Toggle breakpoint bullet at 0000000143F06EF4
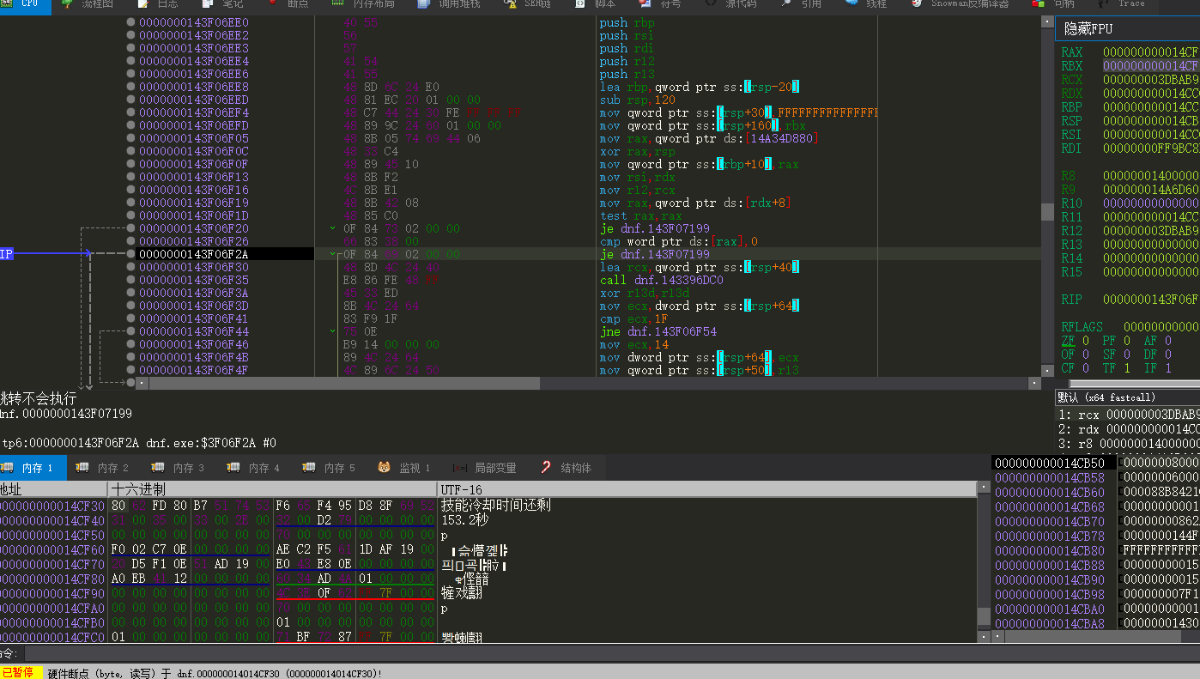Viewport: 1200px width, 679px height. tap(131, 113)
